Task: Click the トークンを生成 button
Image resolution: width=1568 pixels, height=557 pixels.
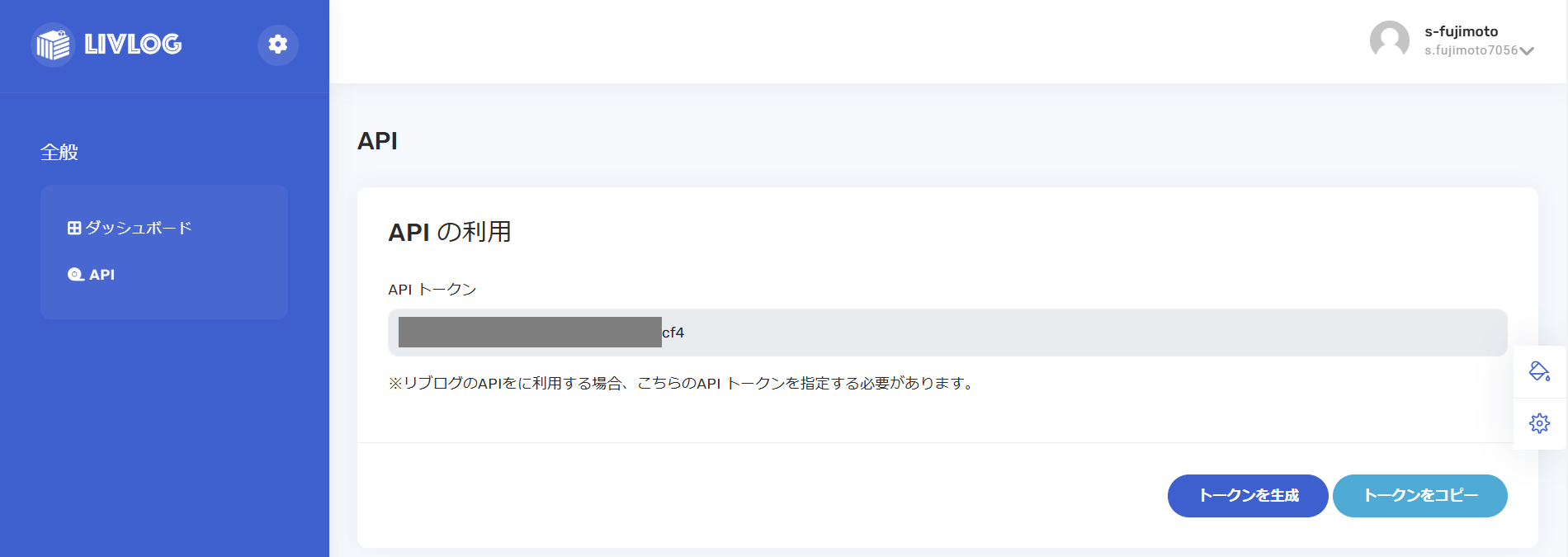Action: pos(1248,496)
